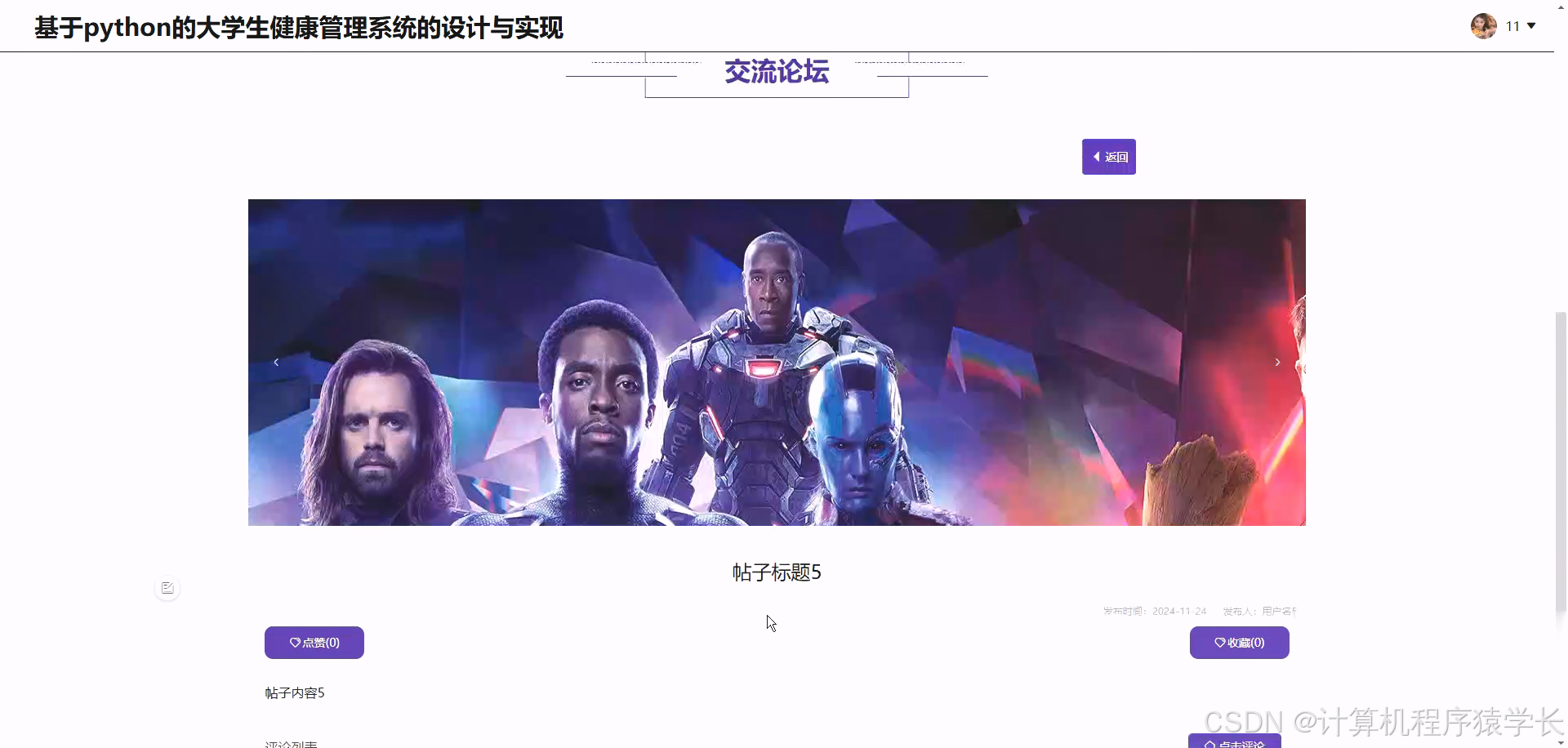Click the 交流论坛 section heading
The width and height of the screenshot is (1568, 748).
pos(777,72)
